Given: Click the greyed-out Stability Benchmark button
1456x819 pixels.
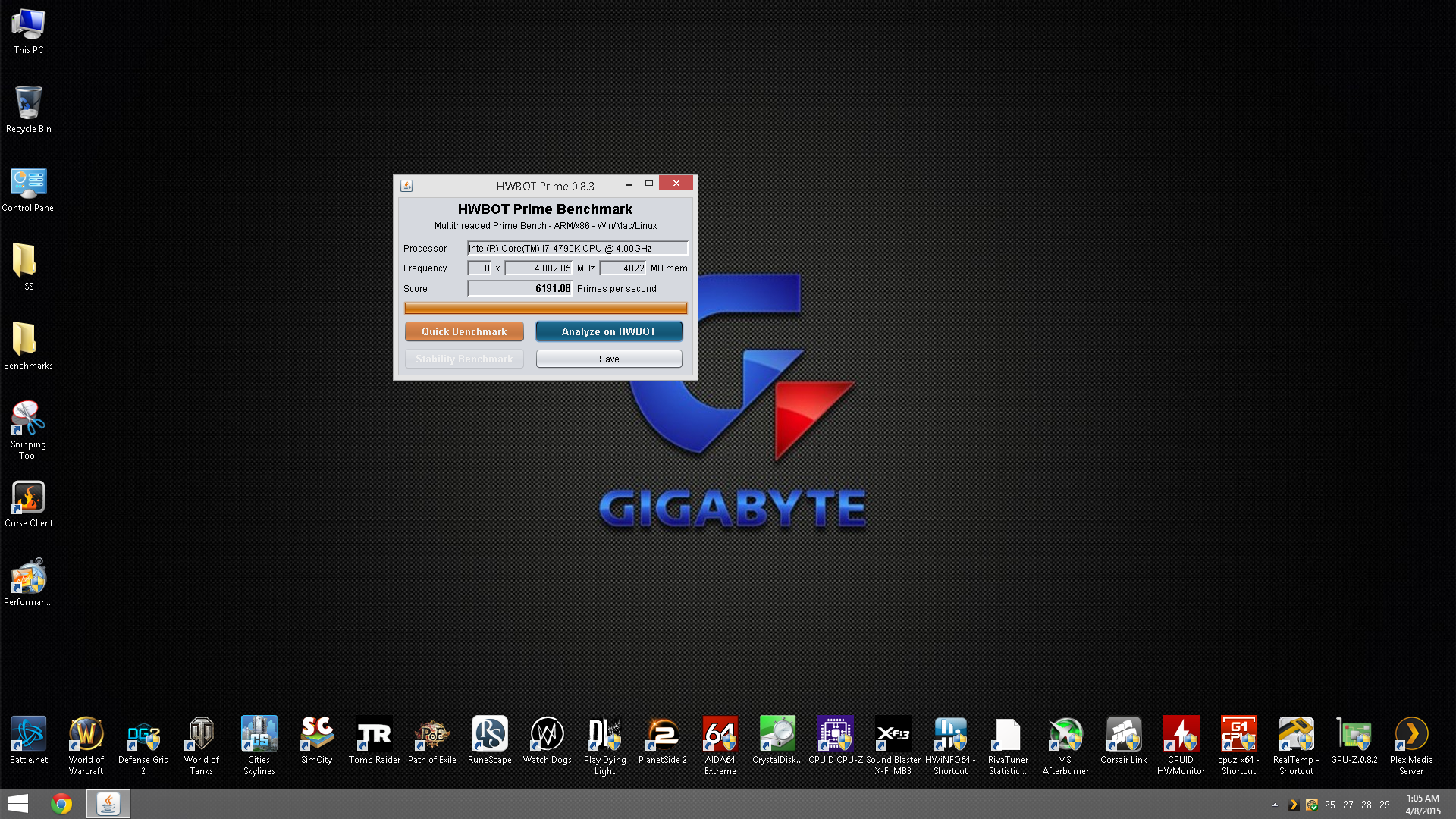Looking at the screenshot, I should pyautogui.click(x=464, y=359).
